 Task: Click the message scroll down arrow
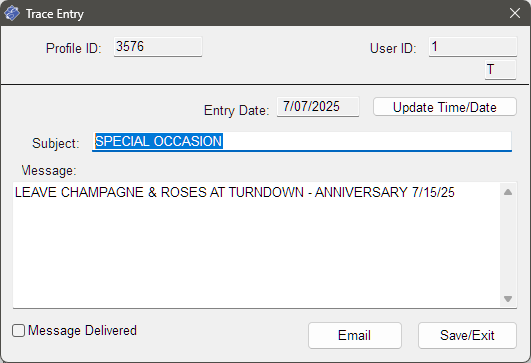[x=508, y=299]
